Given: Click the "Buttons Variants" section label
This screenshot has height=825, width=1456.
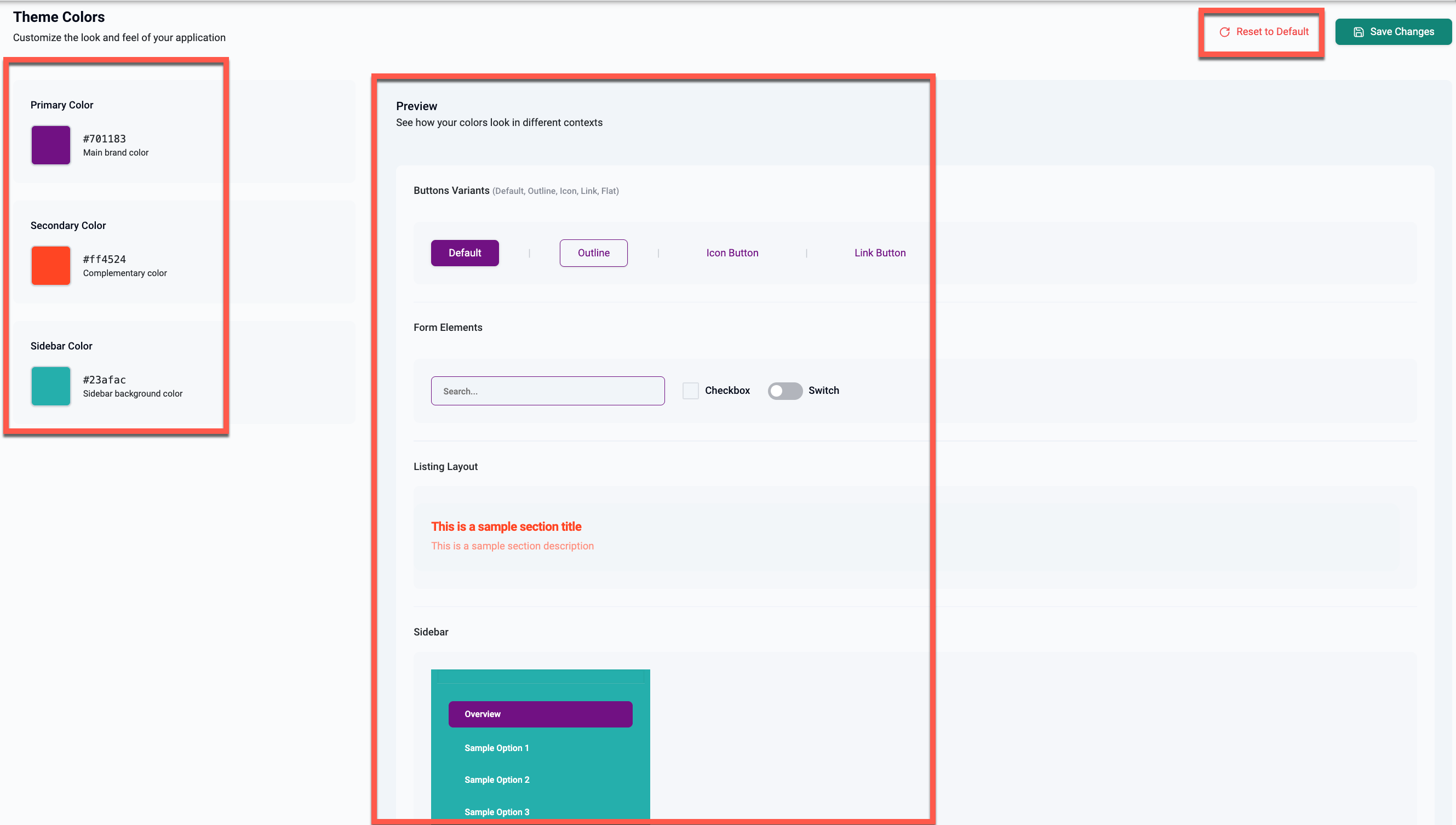Looking at the screenshot, I should 451,191.
